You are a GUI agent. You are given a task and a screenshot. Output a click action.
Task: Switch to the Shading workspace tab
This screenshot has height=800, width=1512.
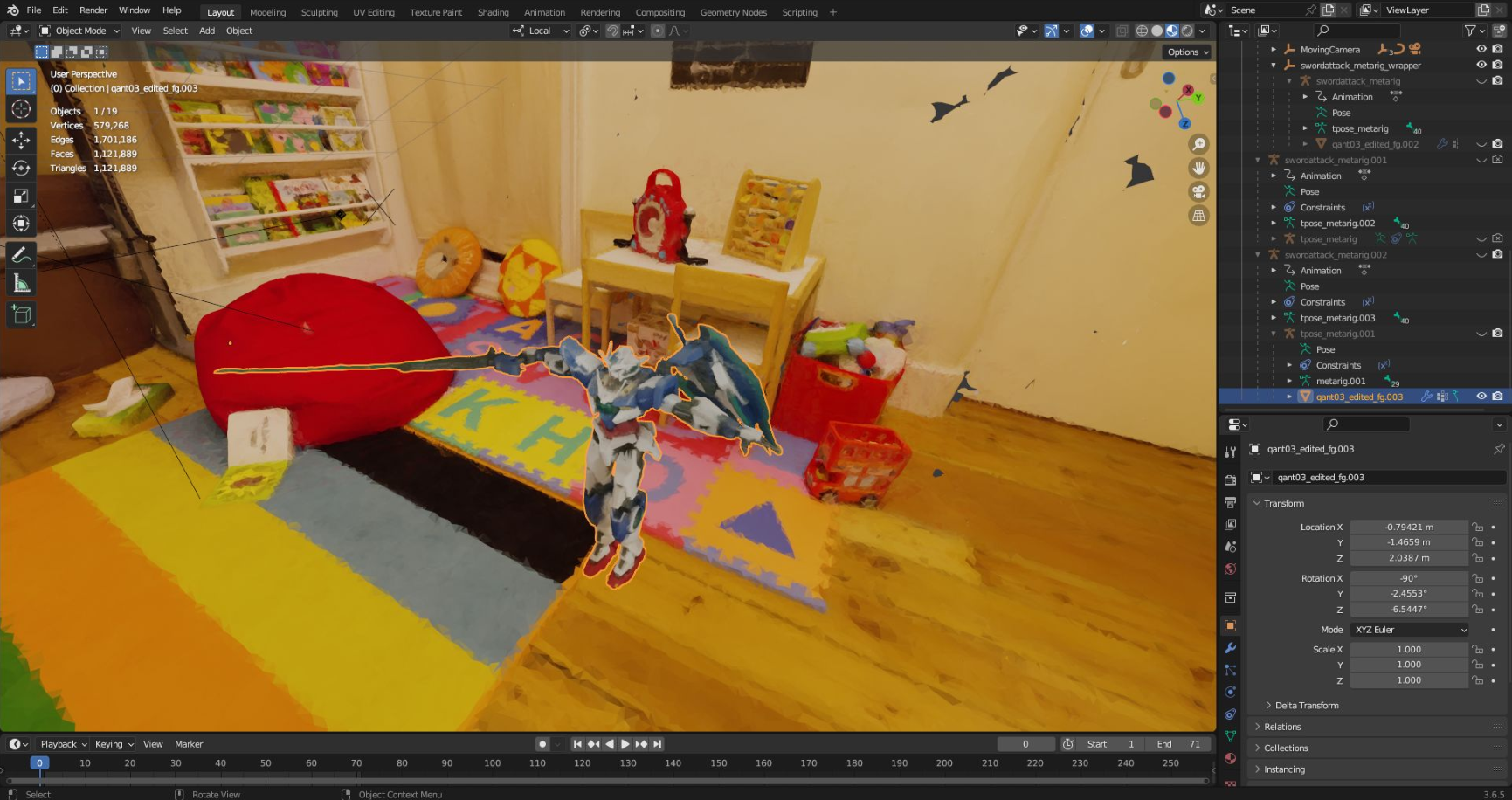pyautogui.click(x=493, y=12)
